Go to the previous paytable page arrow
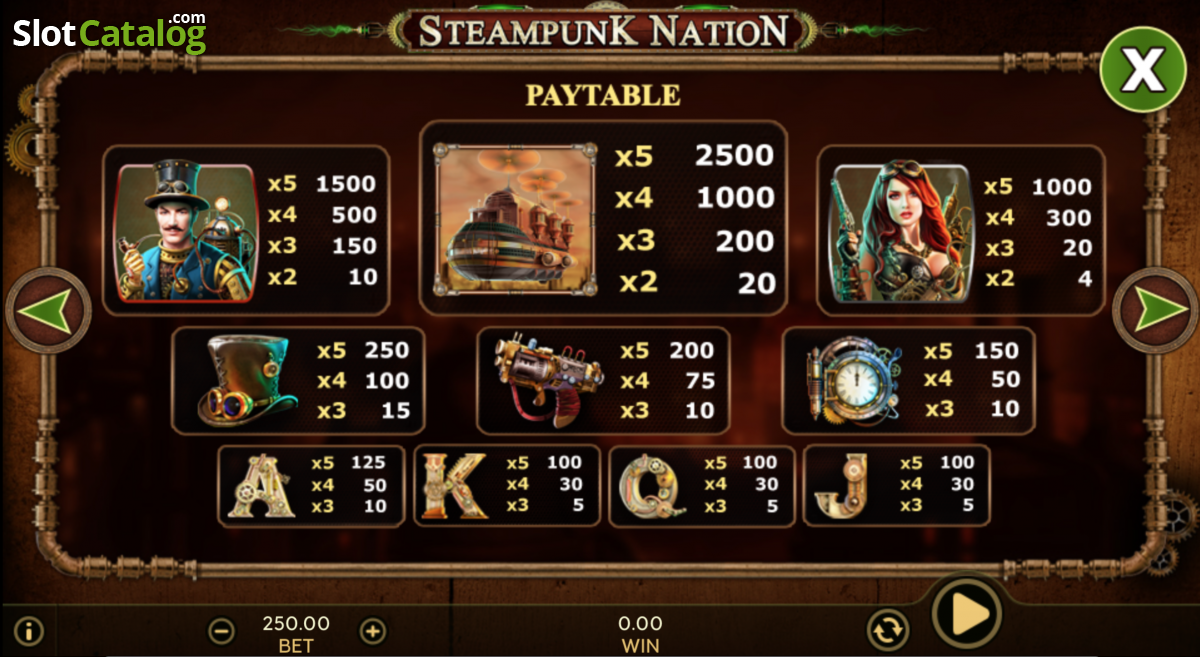This screenshot has width=1200, height=657. pyautogui.click(x=49, y=311)
